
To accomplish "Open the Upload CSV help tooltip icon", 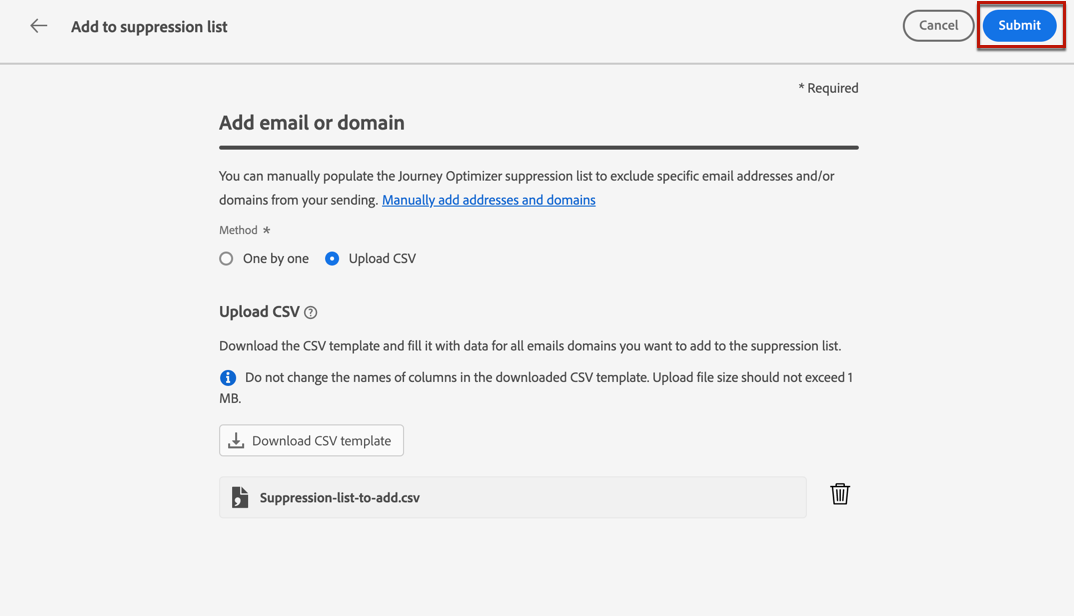I will click(x=311, y=312).
